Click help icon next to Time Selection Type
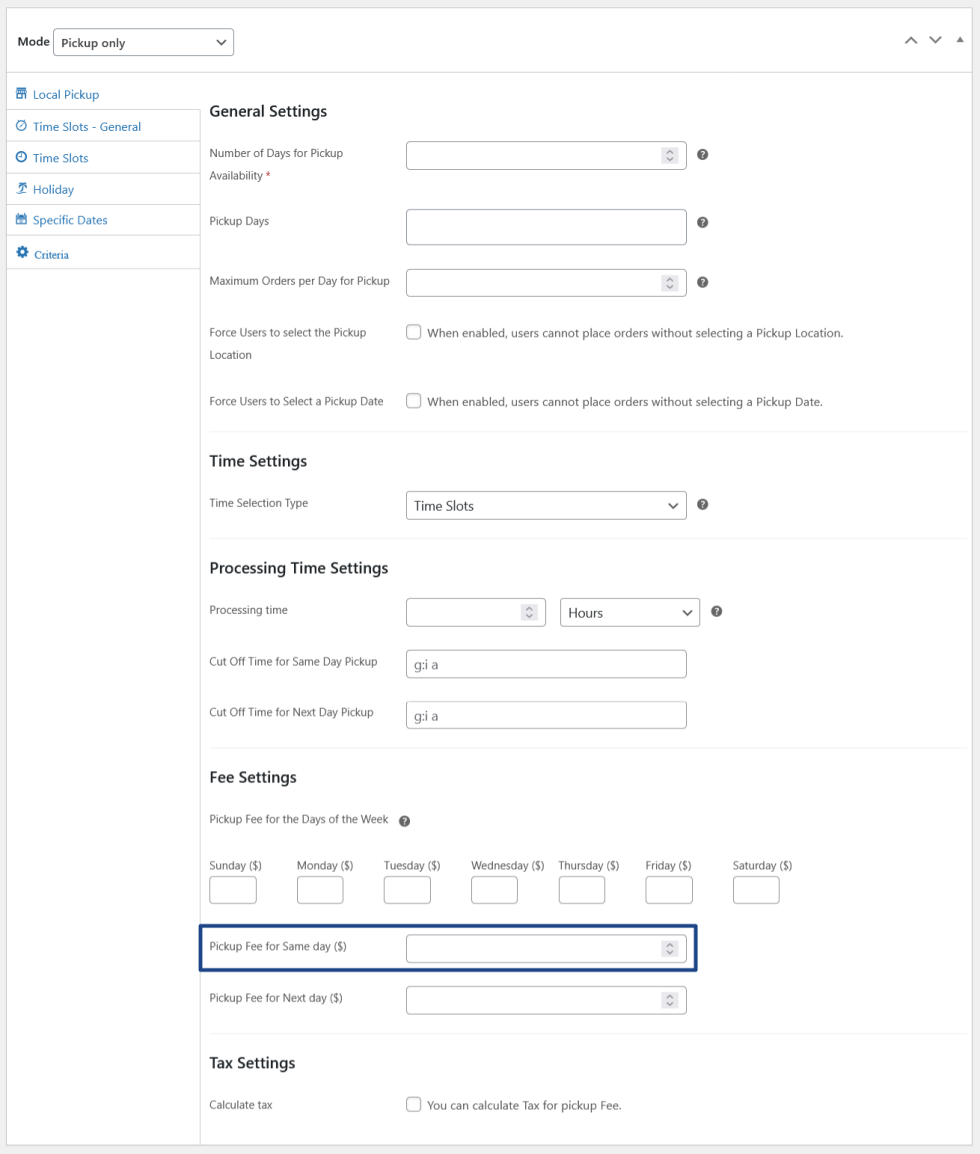 [702, 504]
